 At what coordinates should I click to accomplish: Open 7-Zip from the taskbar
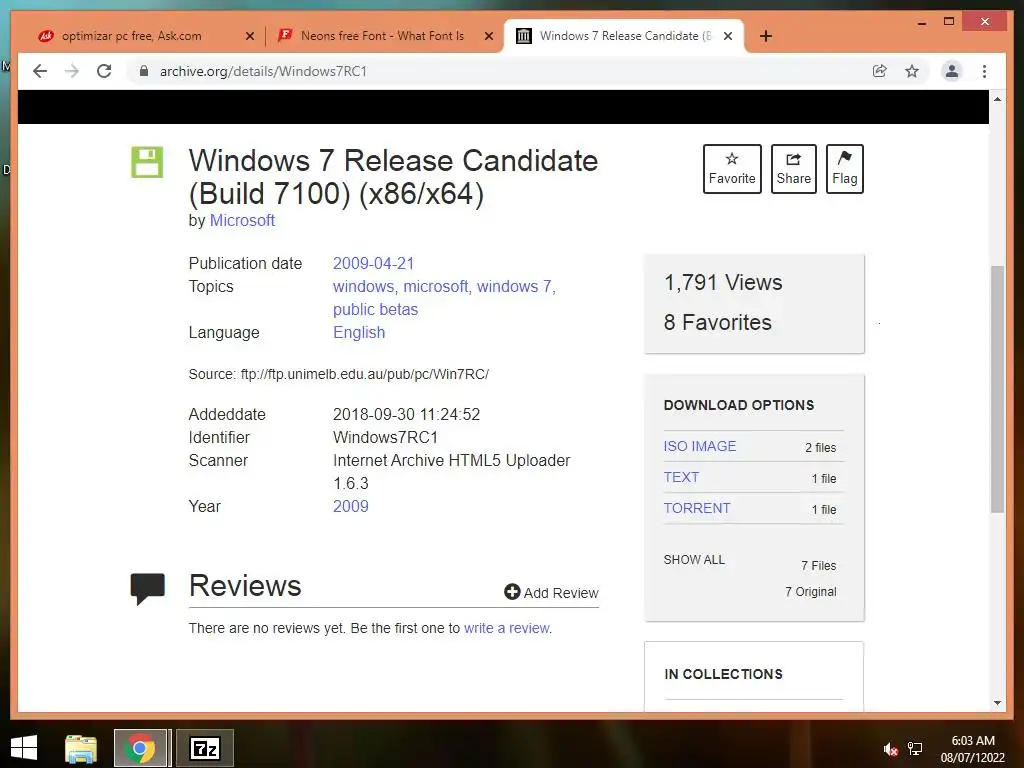(205, 748)
